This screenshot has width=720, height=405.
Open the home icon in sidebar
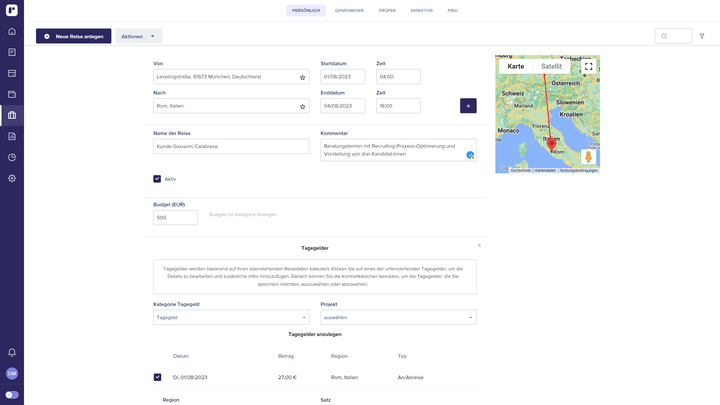point(12,31)
